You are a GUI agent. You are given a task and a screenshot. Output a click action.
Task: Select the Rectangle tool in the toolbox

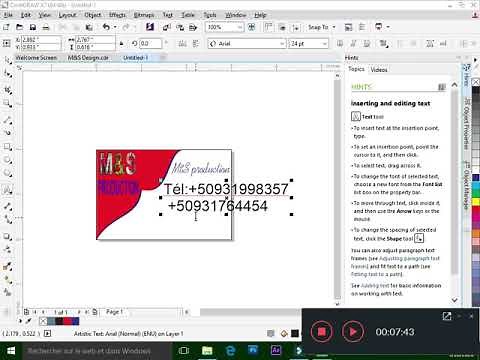[7, 147]
